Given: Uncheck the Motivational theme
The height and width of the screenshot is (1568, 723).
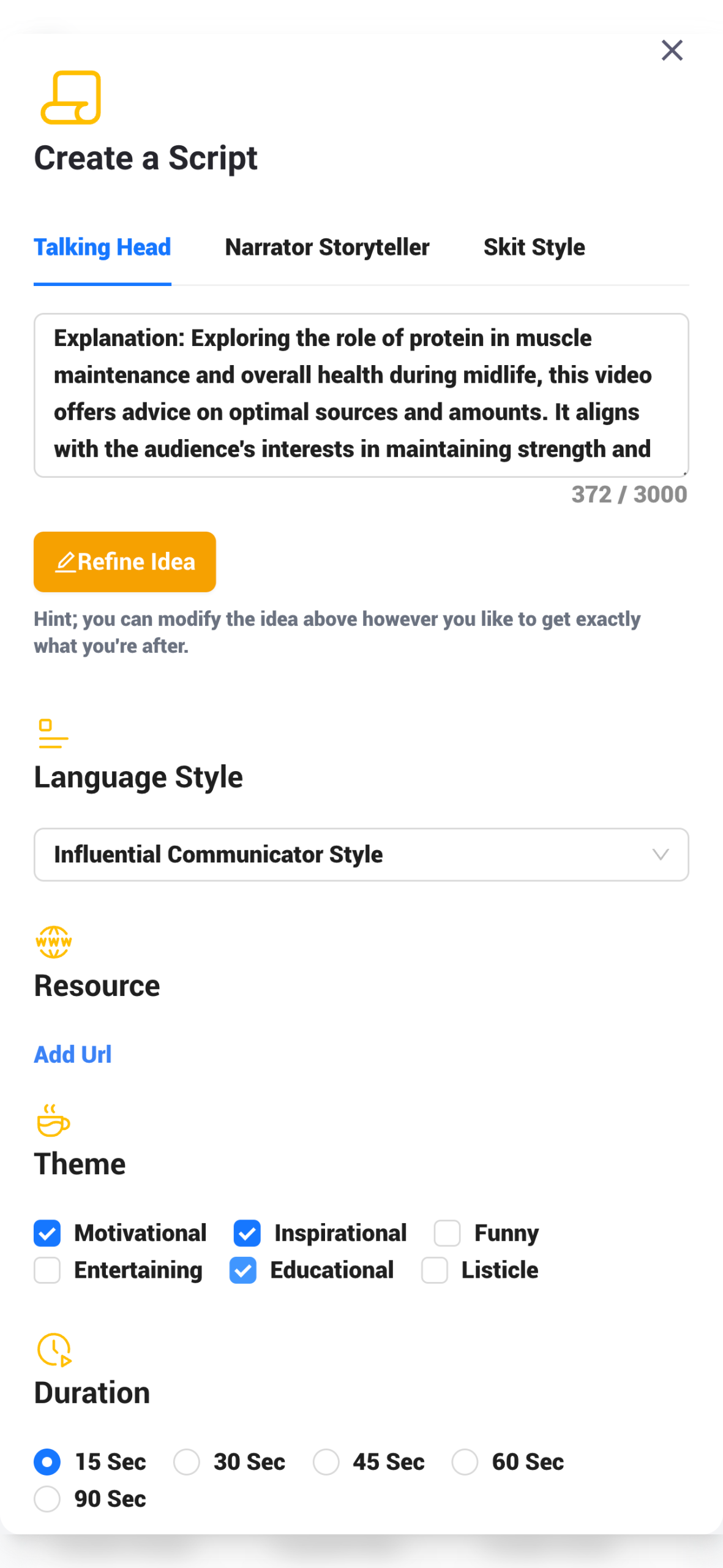Looking at the screenshot, I should [47, 1233].
